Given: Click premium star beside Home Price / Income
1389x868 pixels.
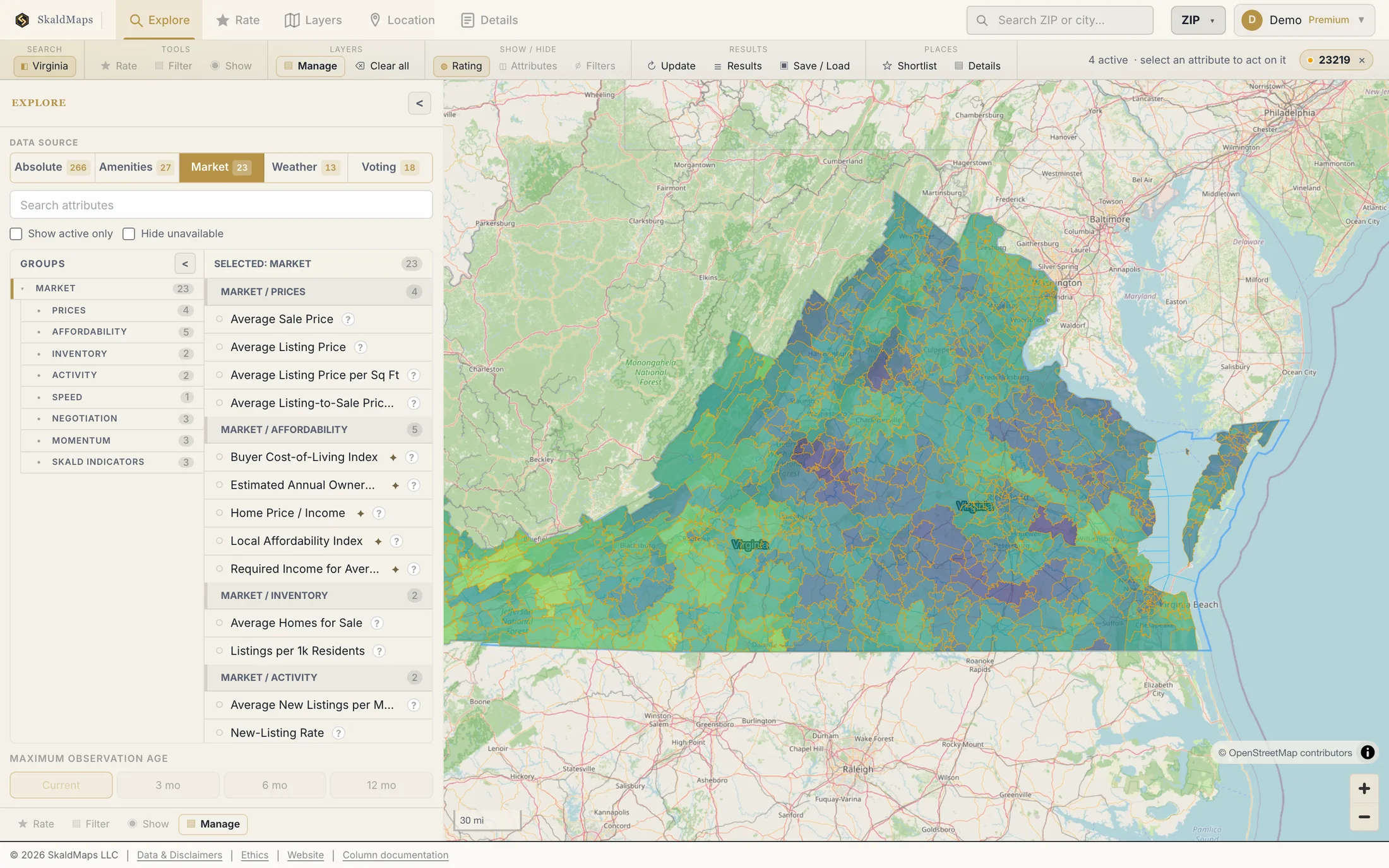Looking at the screenshot, I should (x=361, y=513).
